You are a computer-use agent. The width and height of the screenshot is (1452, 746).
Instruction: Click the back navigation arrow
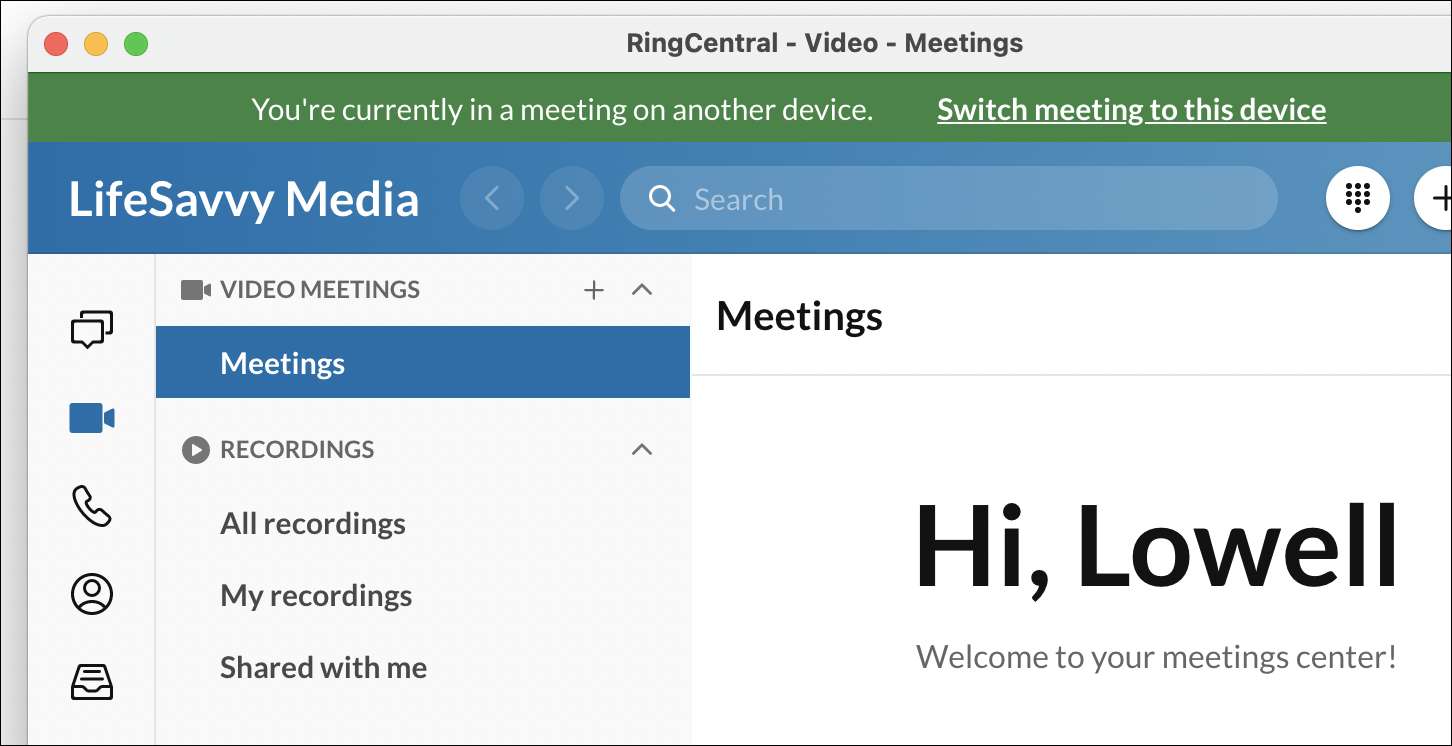coord(492,198)
